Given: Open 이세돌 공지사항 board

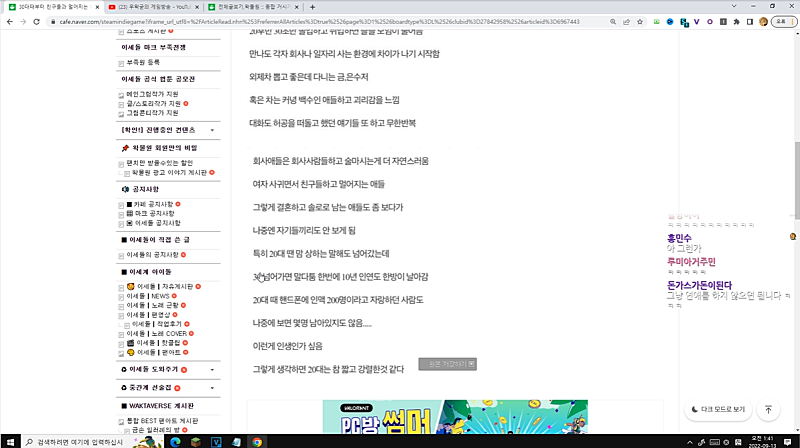Looking at the screenshot, I should [x=158, y=223].
